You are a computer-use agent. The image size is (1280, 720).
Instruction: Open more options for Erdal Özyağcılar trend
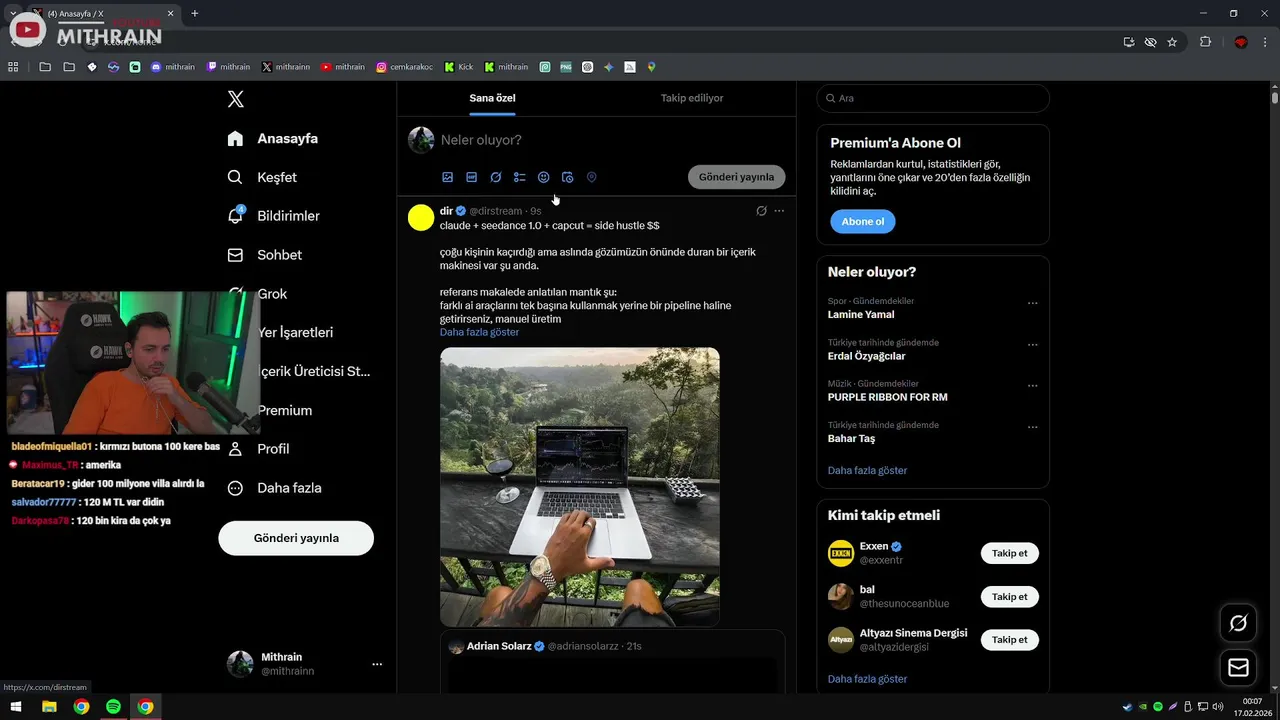pyautogui.click(x=1033, y=345)
